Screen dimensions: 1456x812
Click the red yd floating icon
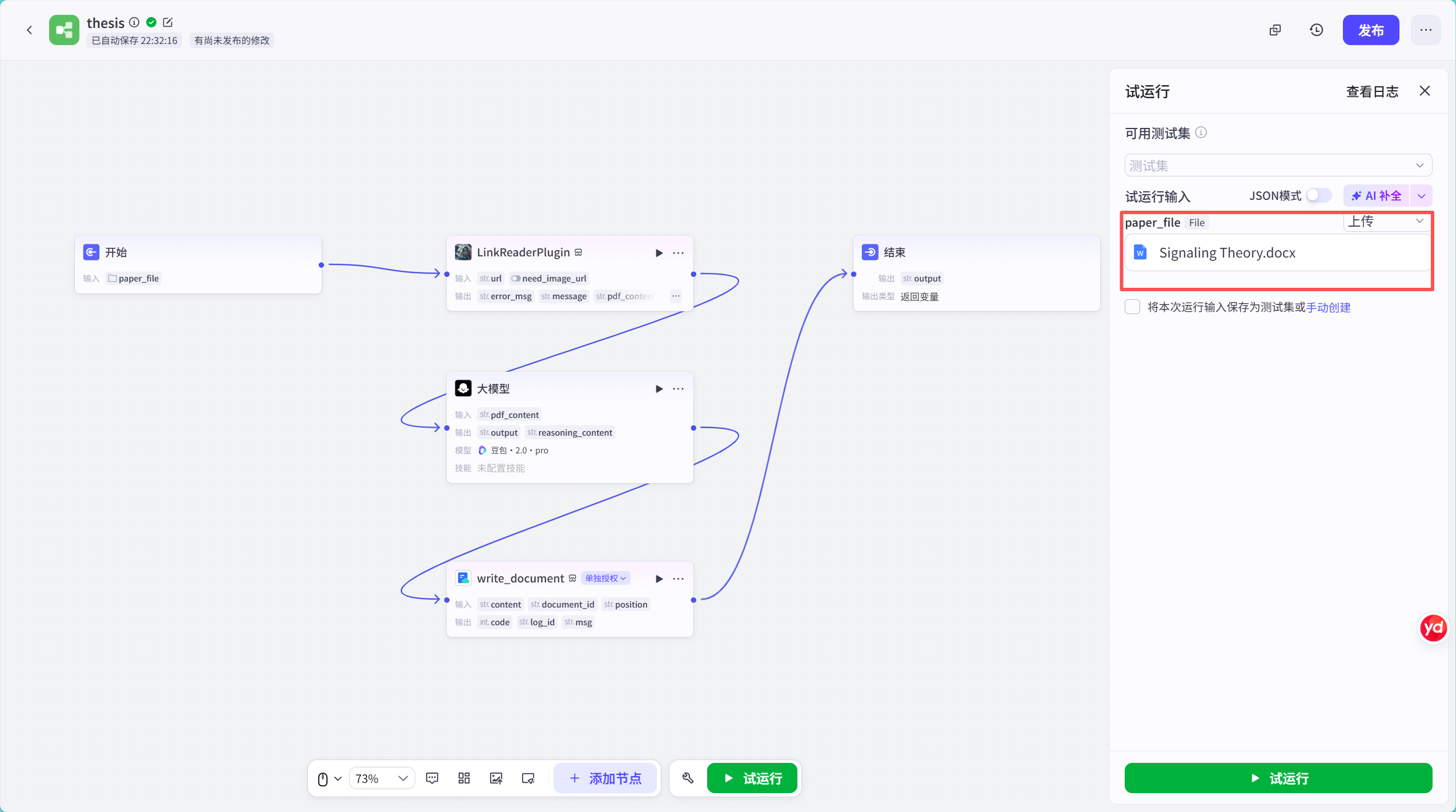(x=1433, y=628)
